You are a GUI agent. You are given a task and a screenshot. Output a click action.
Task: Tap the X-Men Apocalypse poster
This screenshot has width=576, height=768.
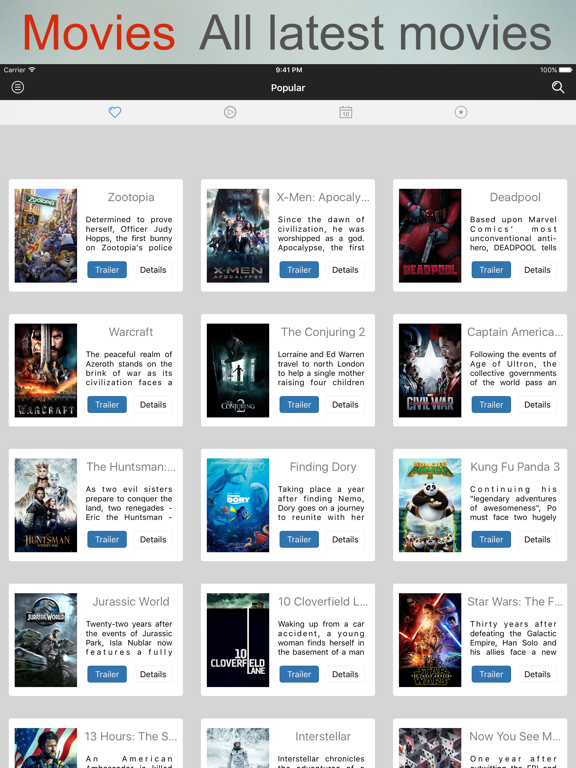238,236
